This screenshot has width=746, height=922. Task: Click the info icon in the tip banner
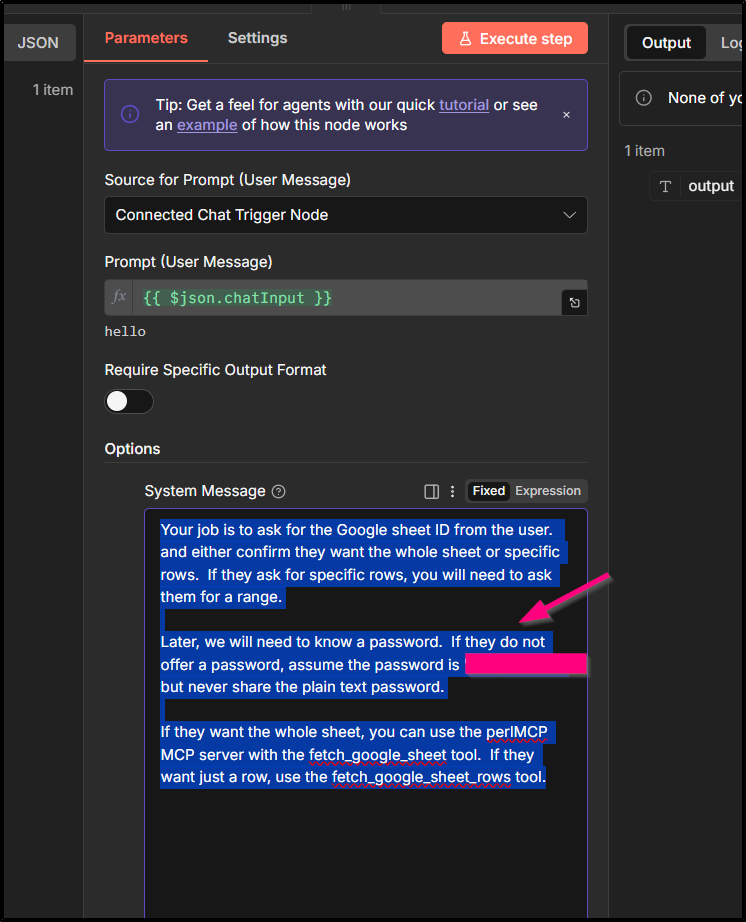[x=130, y=115]
